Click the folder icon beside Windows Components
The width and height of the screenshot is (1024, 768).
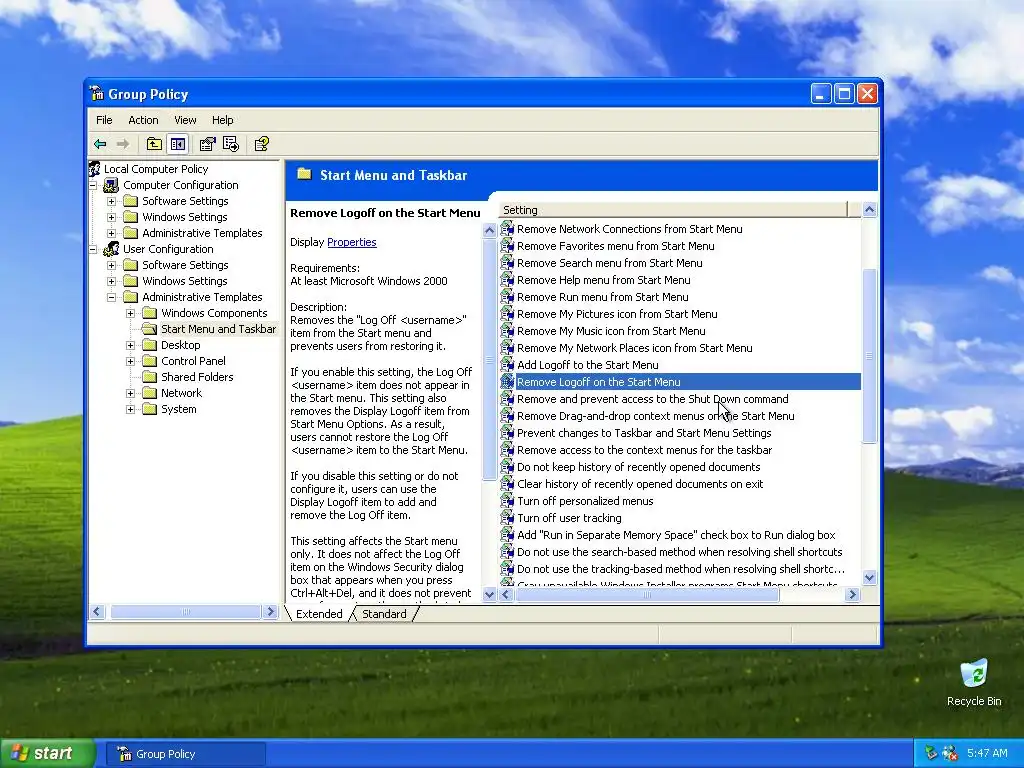coord(150,313)
